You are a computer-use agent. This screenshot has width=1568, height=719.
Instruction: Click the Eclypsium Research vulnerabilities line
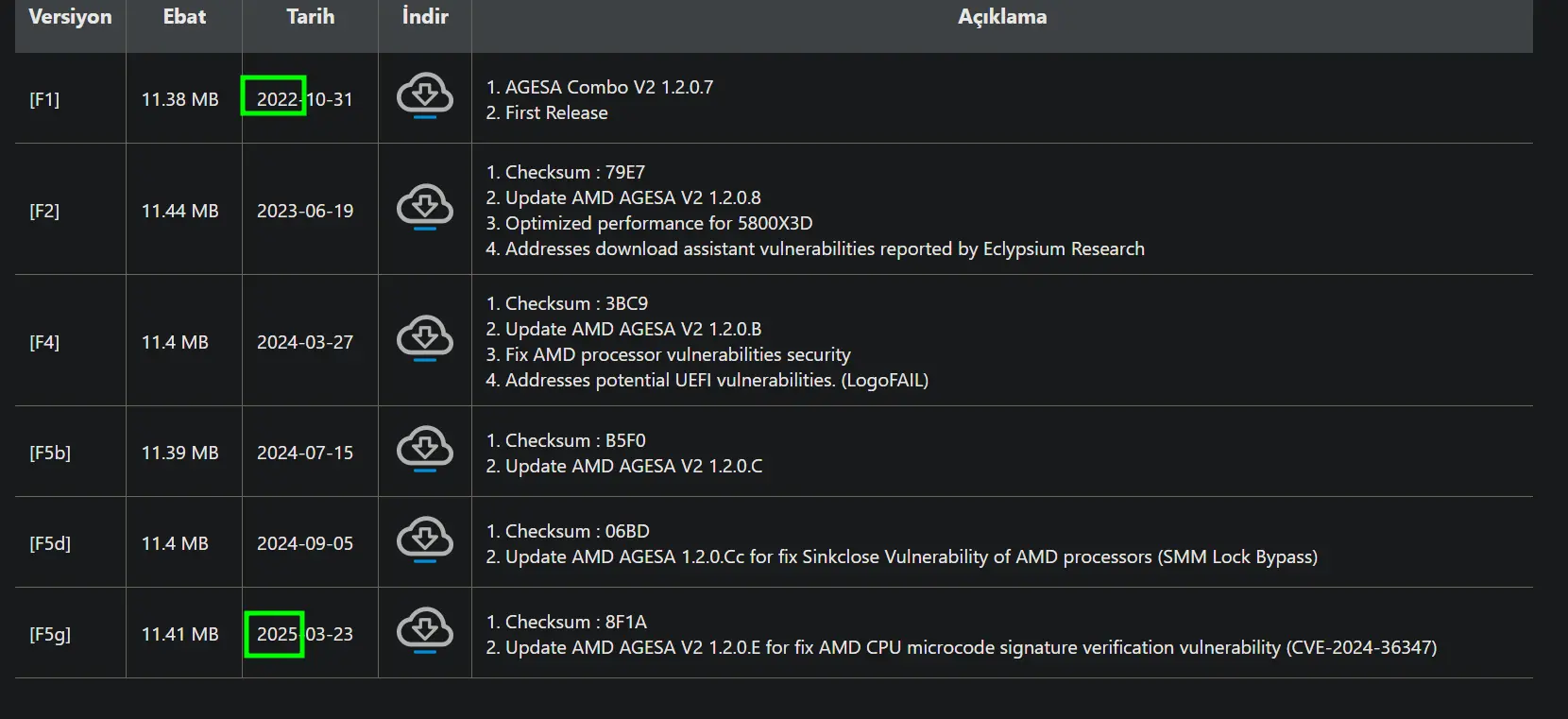click(x=815, y=248)
